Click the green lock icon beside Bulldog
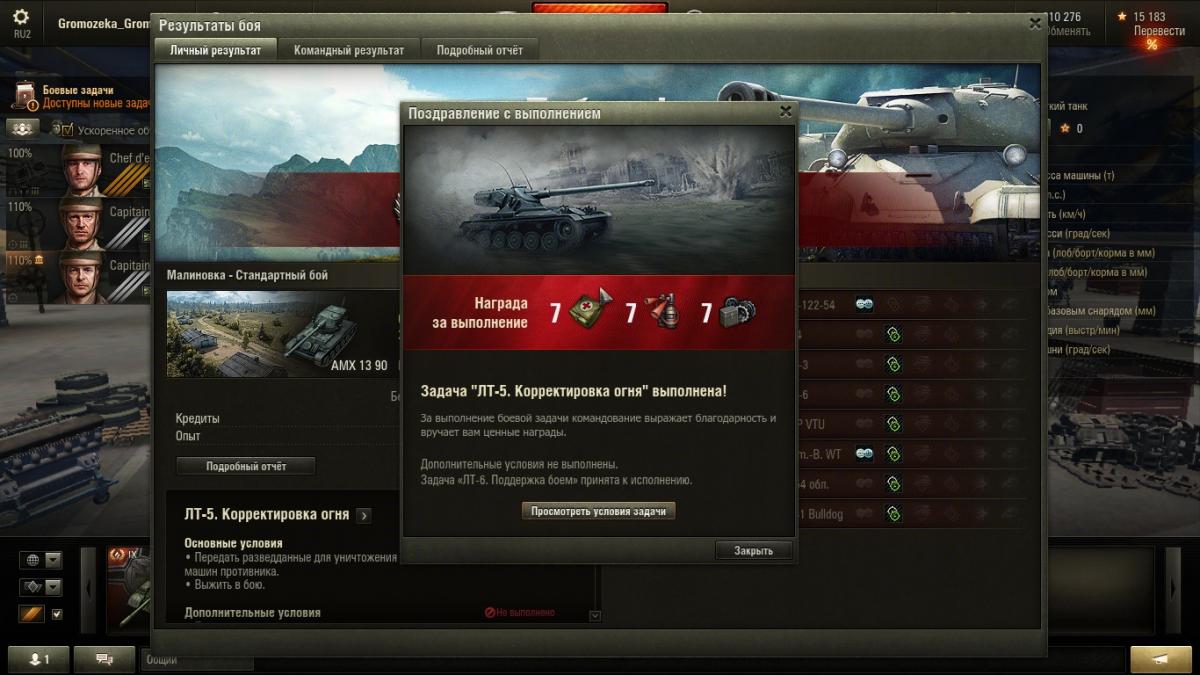The height and width of the screenshot is (675, 1200). pyautogui.click(x=893, y=514)
